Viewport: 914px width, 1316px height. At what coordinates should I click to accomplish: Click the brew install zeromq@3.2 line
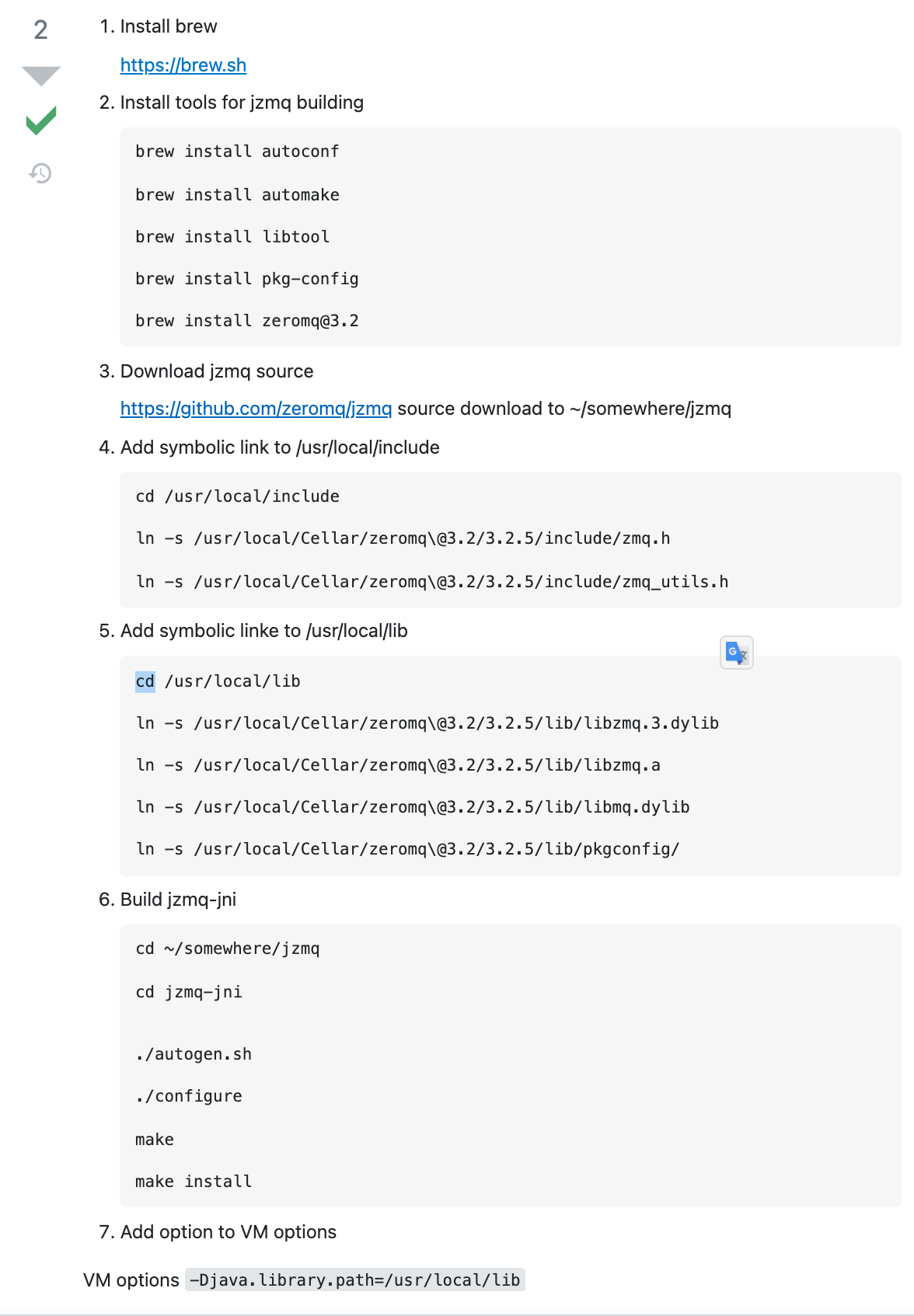[x=247, y=321]
